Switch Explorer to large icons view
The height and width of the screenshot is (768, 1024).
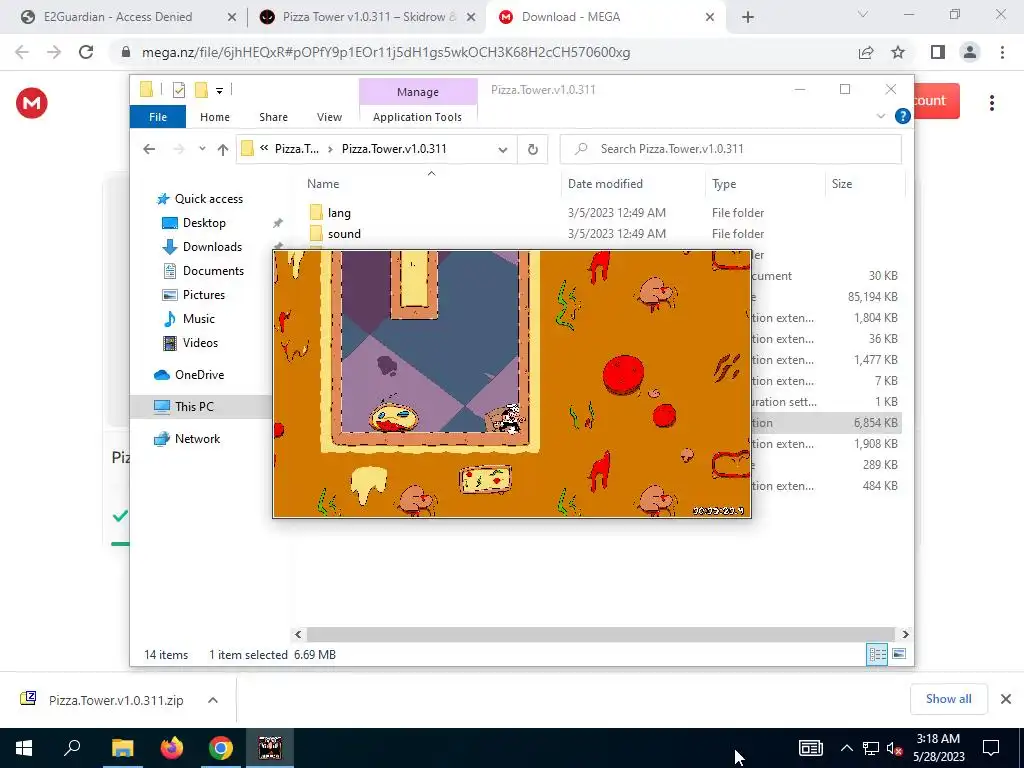[x=899, y=654]
